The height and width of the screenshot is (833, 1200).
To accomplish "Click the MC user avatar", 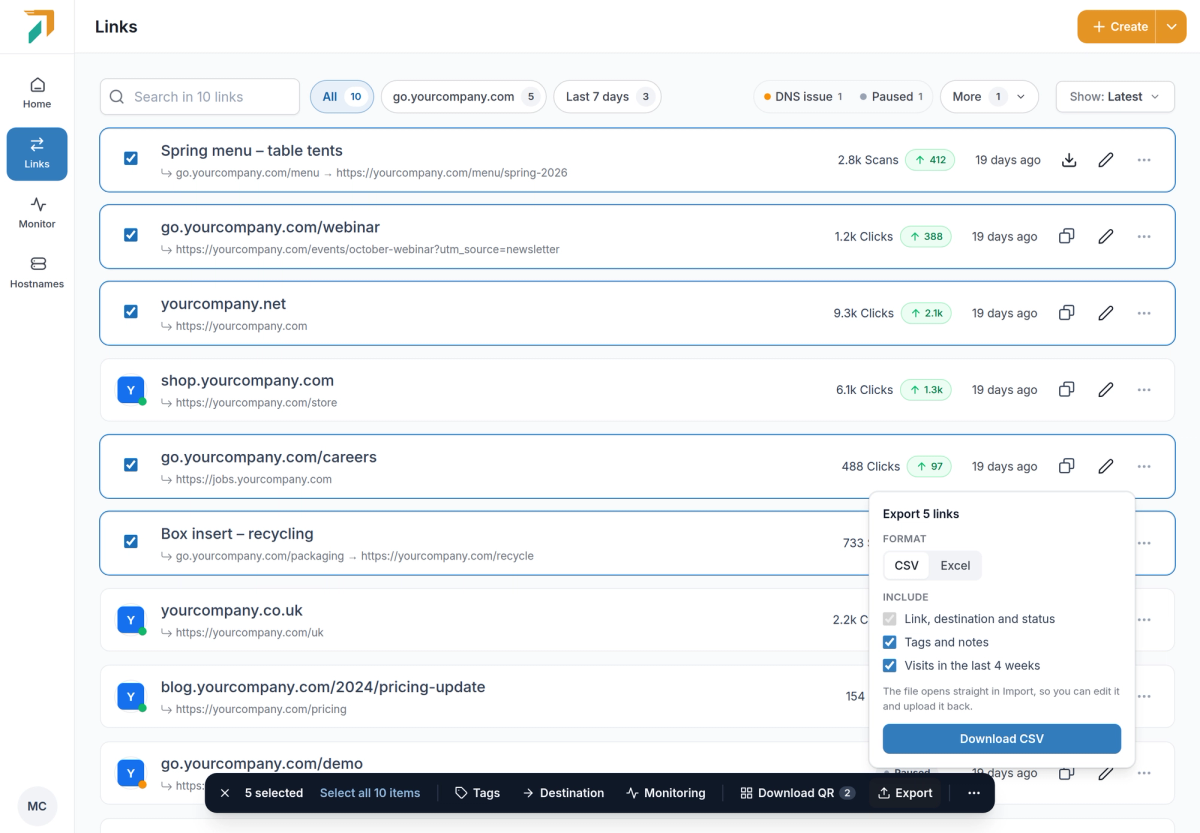I will (x=37, y=806).
